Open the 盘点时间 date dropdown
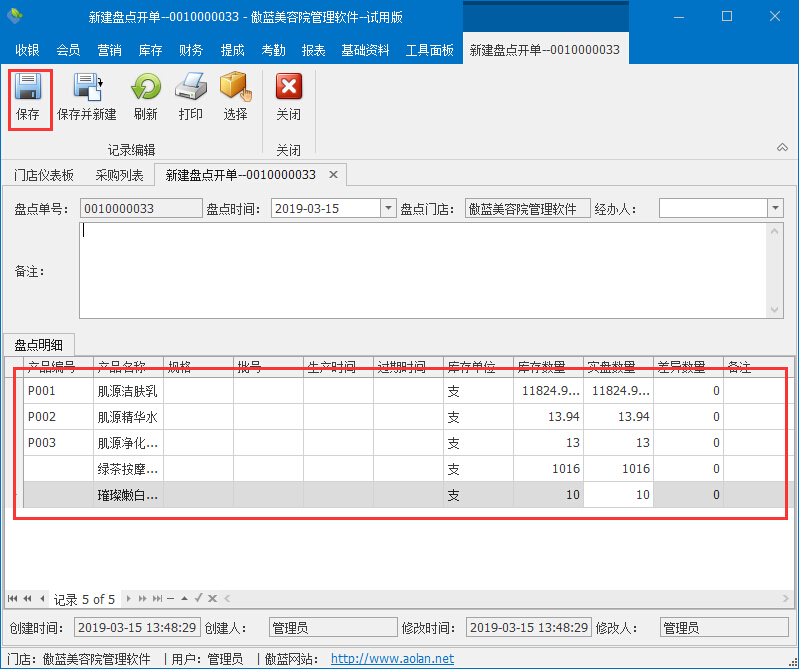The height and width of the screenshot is (669, 799). (388, 208)
